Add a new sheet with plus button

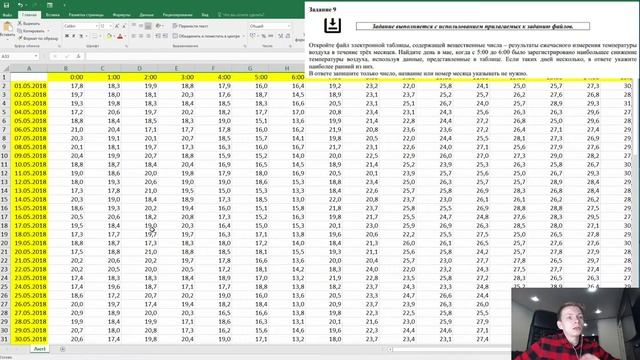point(62,349)
